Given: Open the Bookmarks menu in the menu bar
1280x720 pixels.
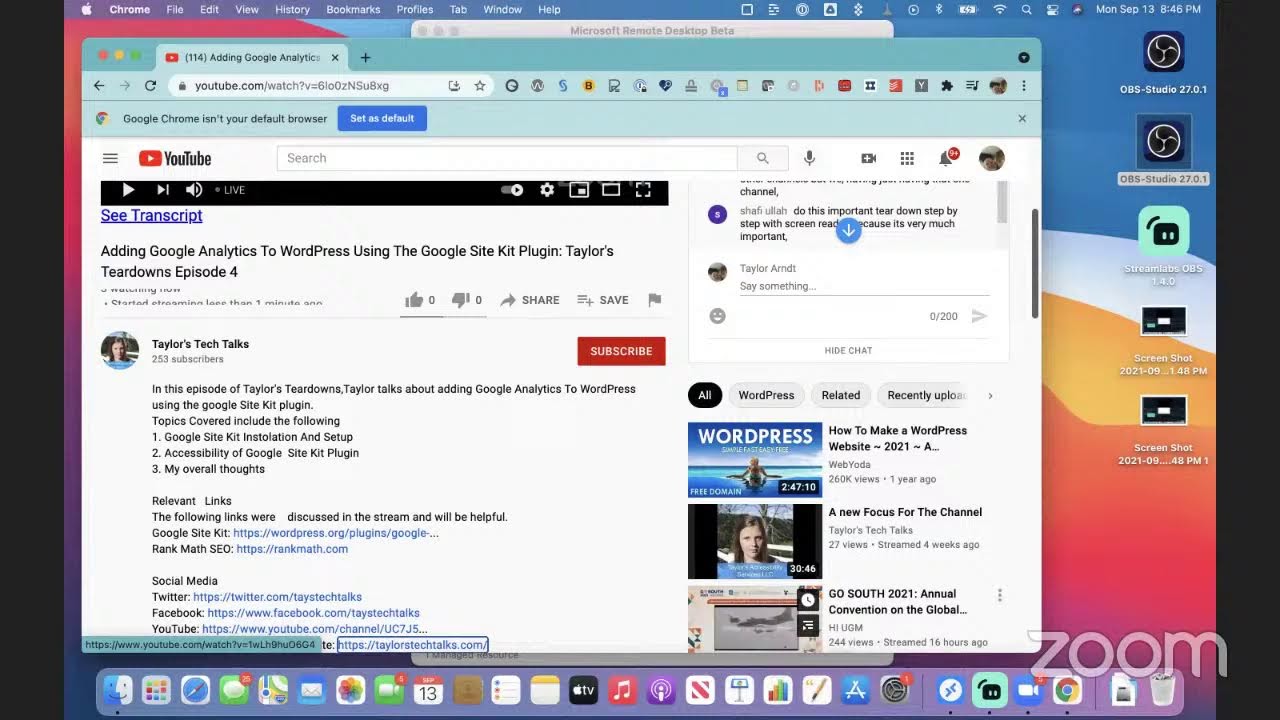Looking at the screenshot, I should point(353,9).
